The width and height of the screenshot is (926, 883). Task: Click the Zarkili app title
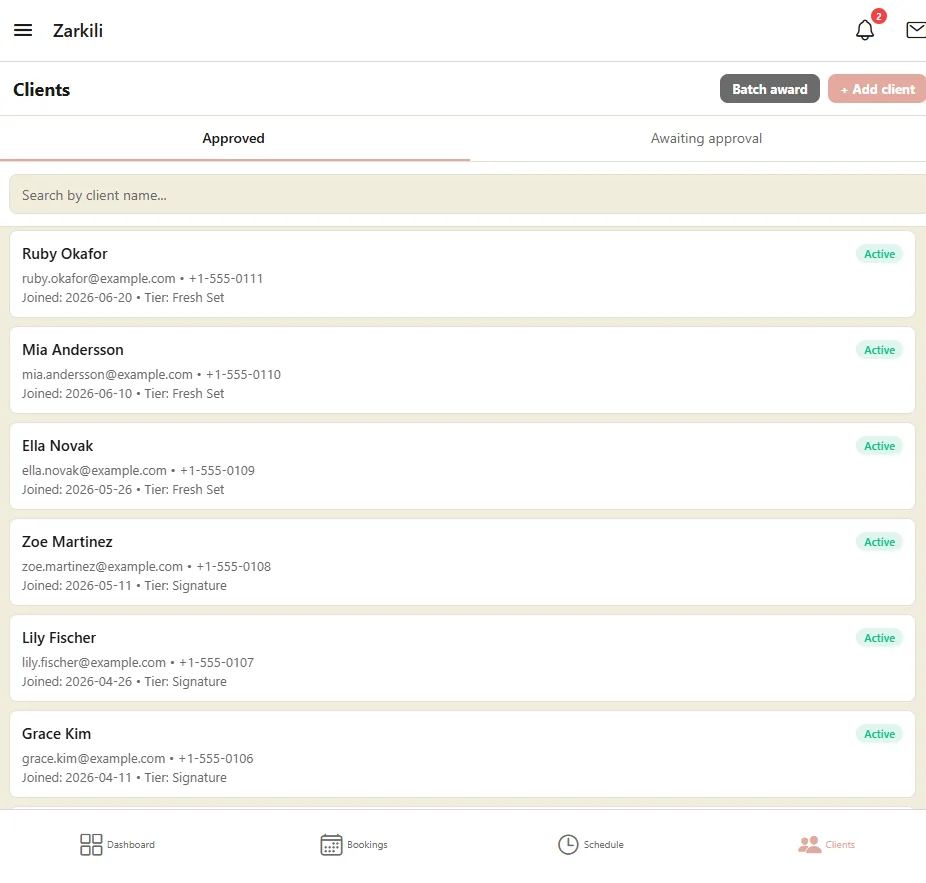(x=78, y=31)
